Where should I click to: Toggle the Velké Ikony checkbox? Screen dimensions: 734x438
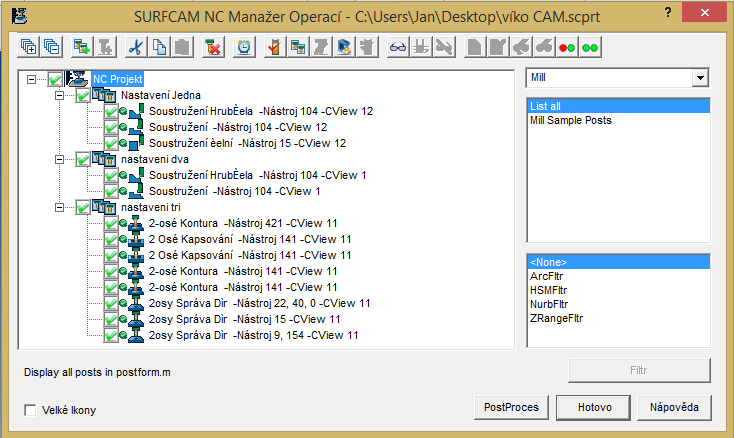point(30,410)
